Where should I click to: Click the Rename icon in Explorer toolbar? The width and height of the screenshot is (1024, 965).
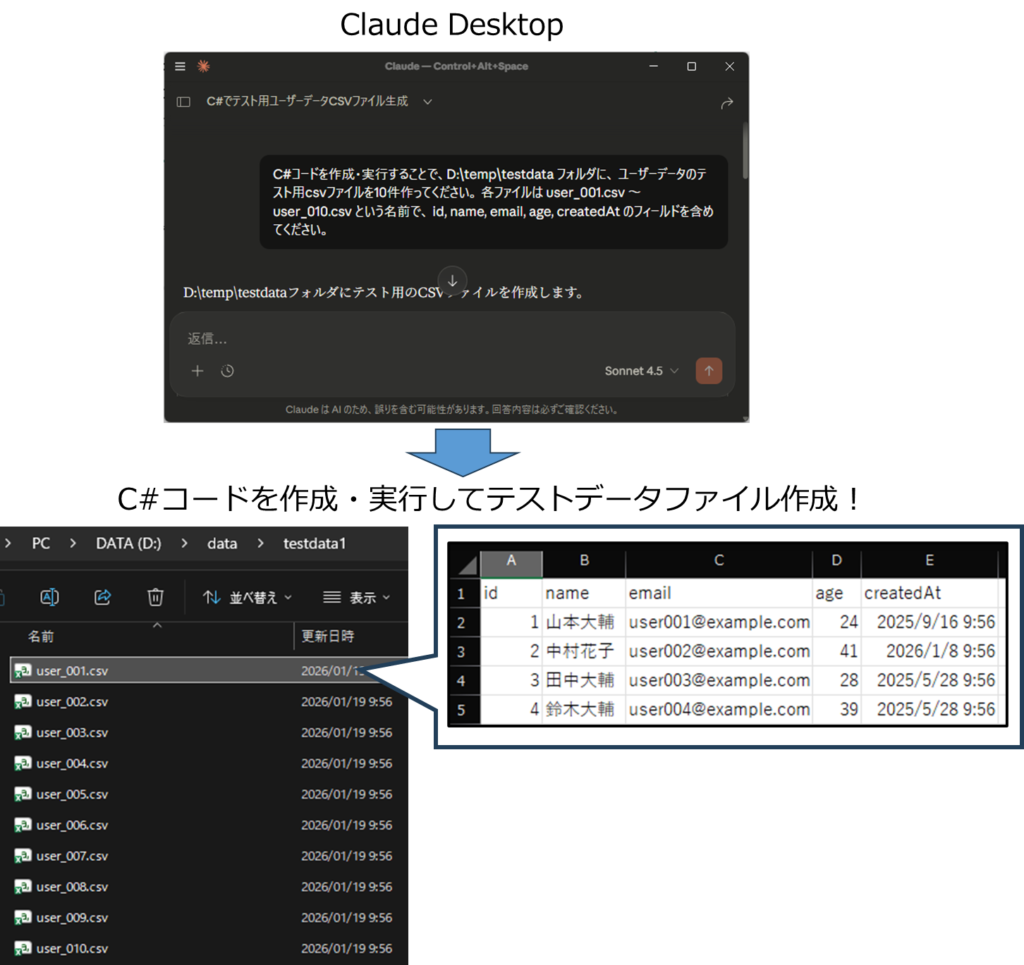tap(49, 597)
